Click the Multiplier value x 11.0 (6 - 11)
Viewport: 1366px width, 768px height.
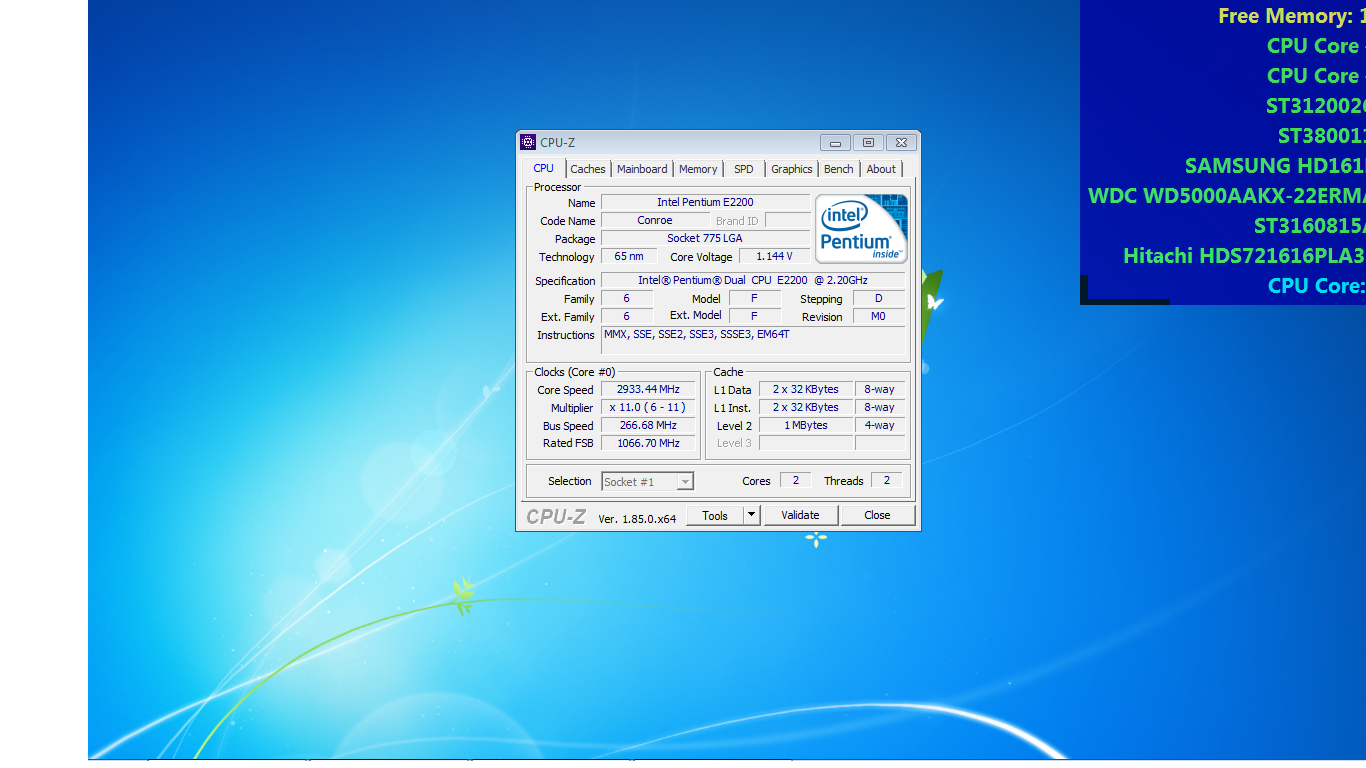[x=648, y=407]
